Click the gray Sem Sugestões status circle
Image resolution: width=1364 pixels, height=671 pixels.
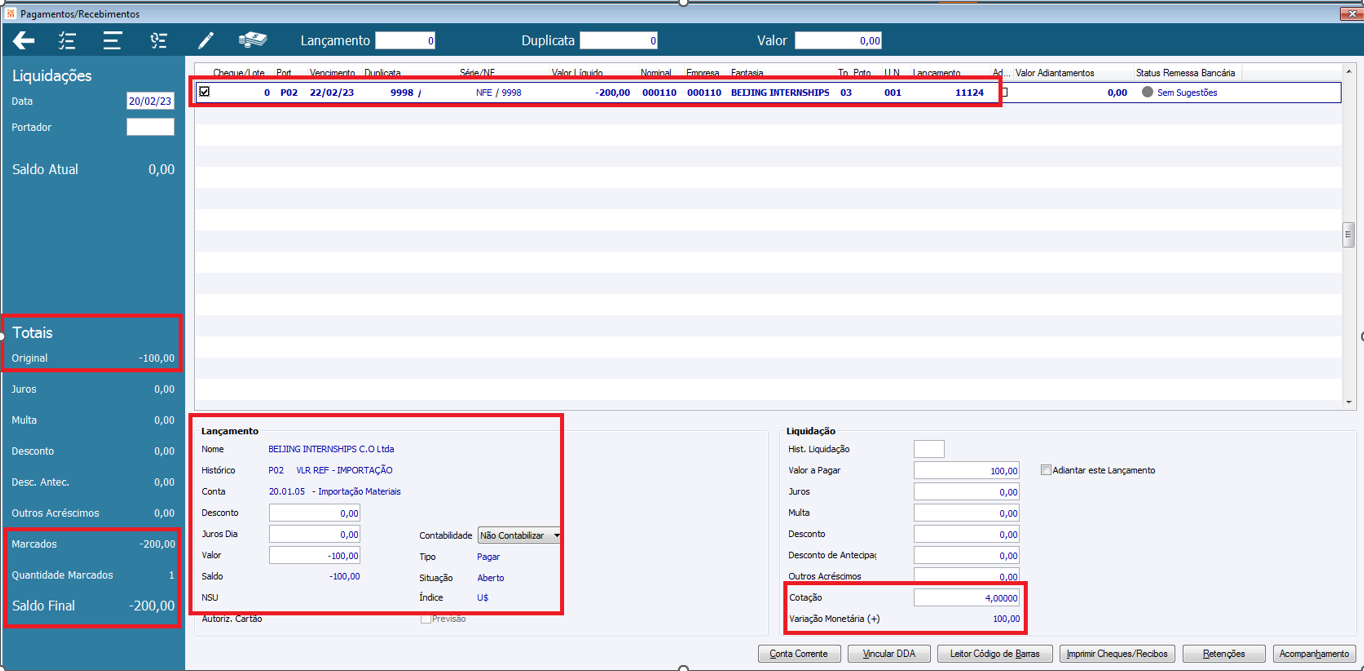pyautogui.click(x=1147, y=92)
